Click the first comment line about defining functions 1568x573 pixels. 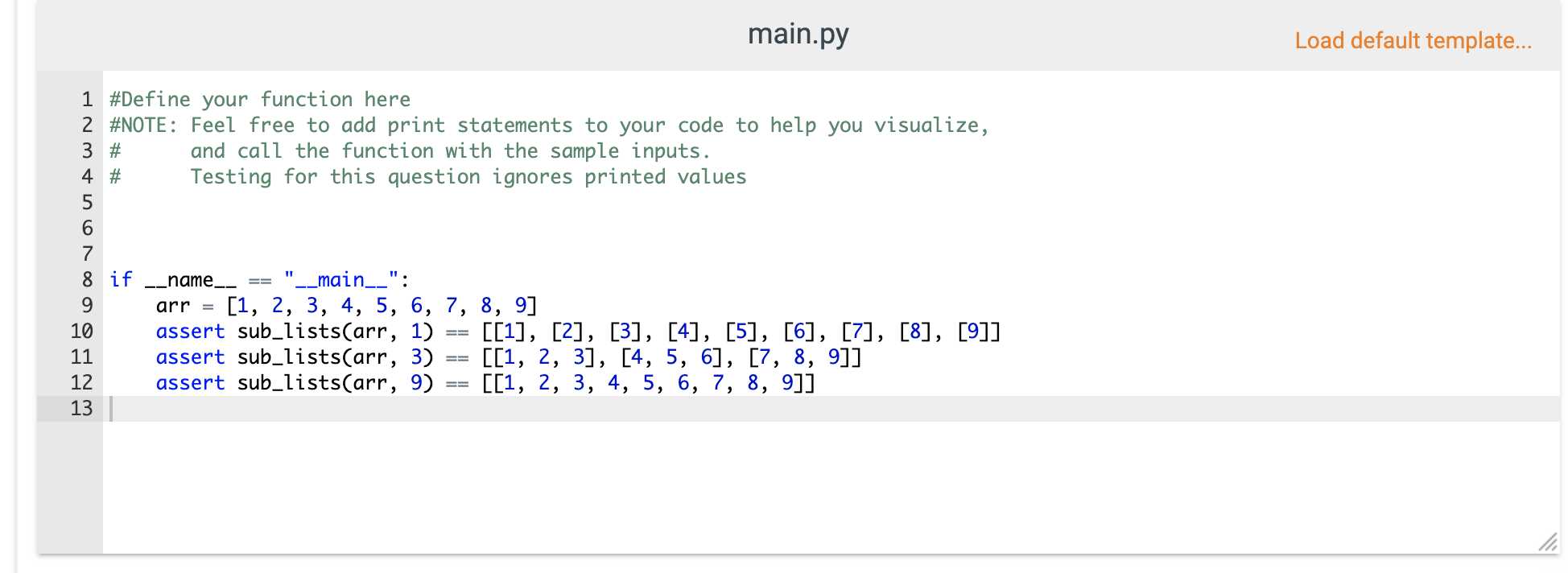259,99
